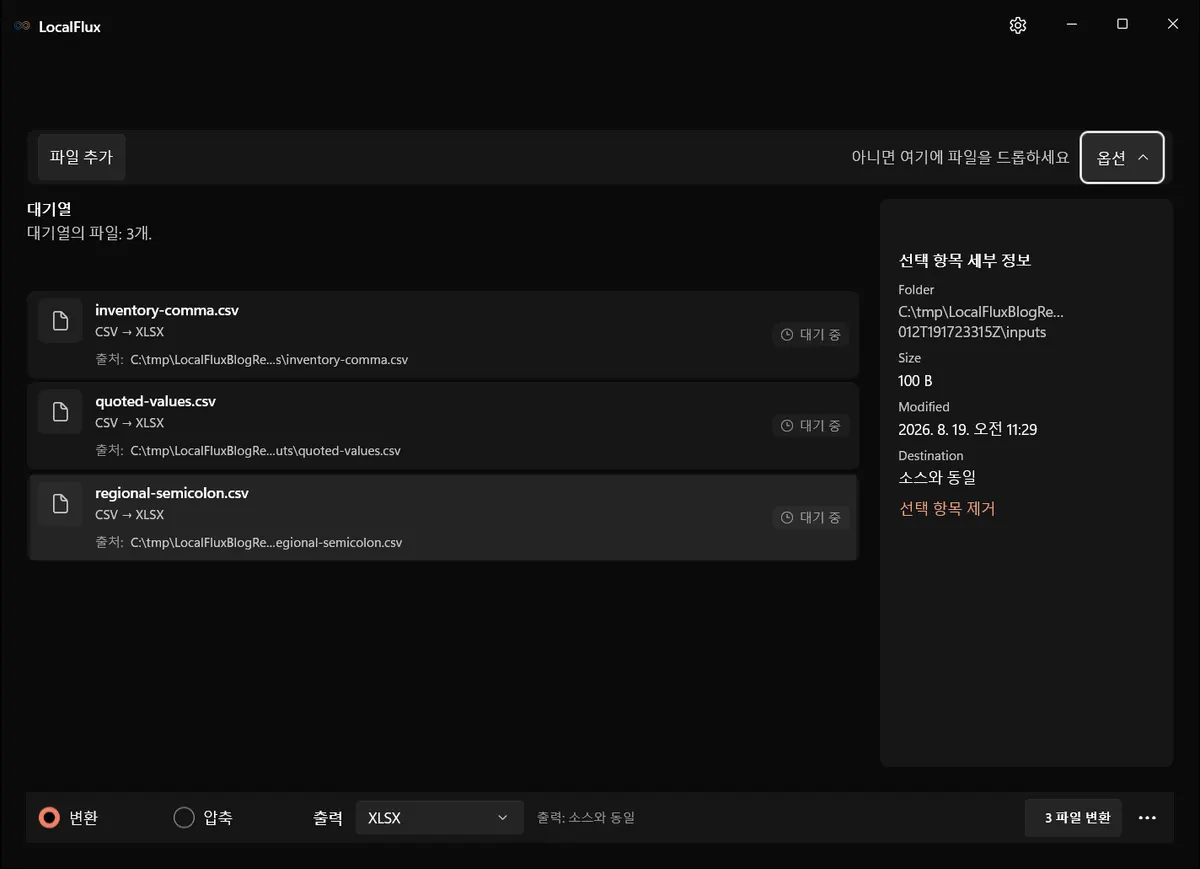The width and height of the screenshot is (1200, 869).
Task: Click source path of regional-semicolon.csv
Action: 266,543
